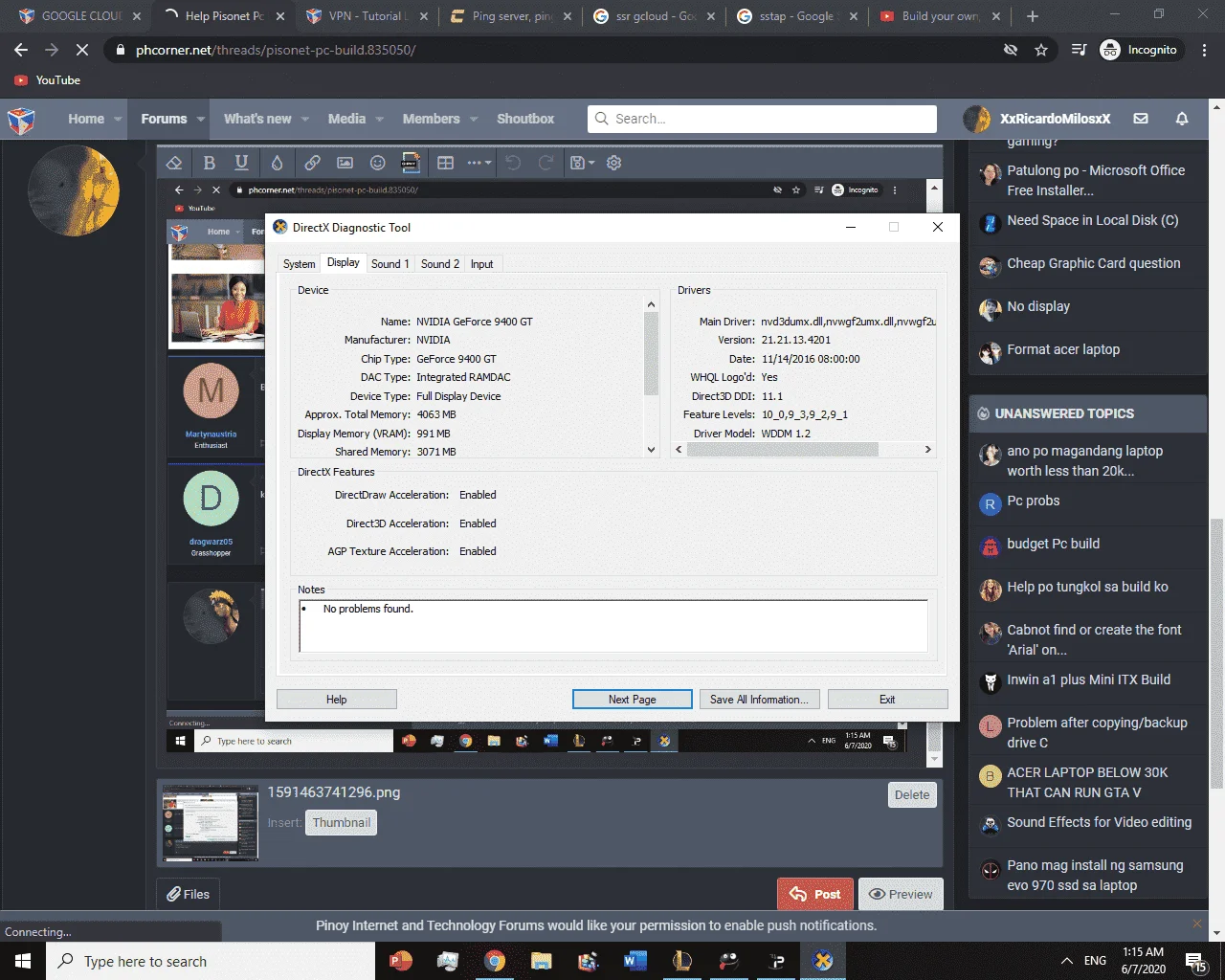Image resolution: width=1225 pixels, height=980 pixels.
Task: Click the forum search input field
Action: click(x=762, y=119)
